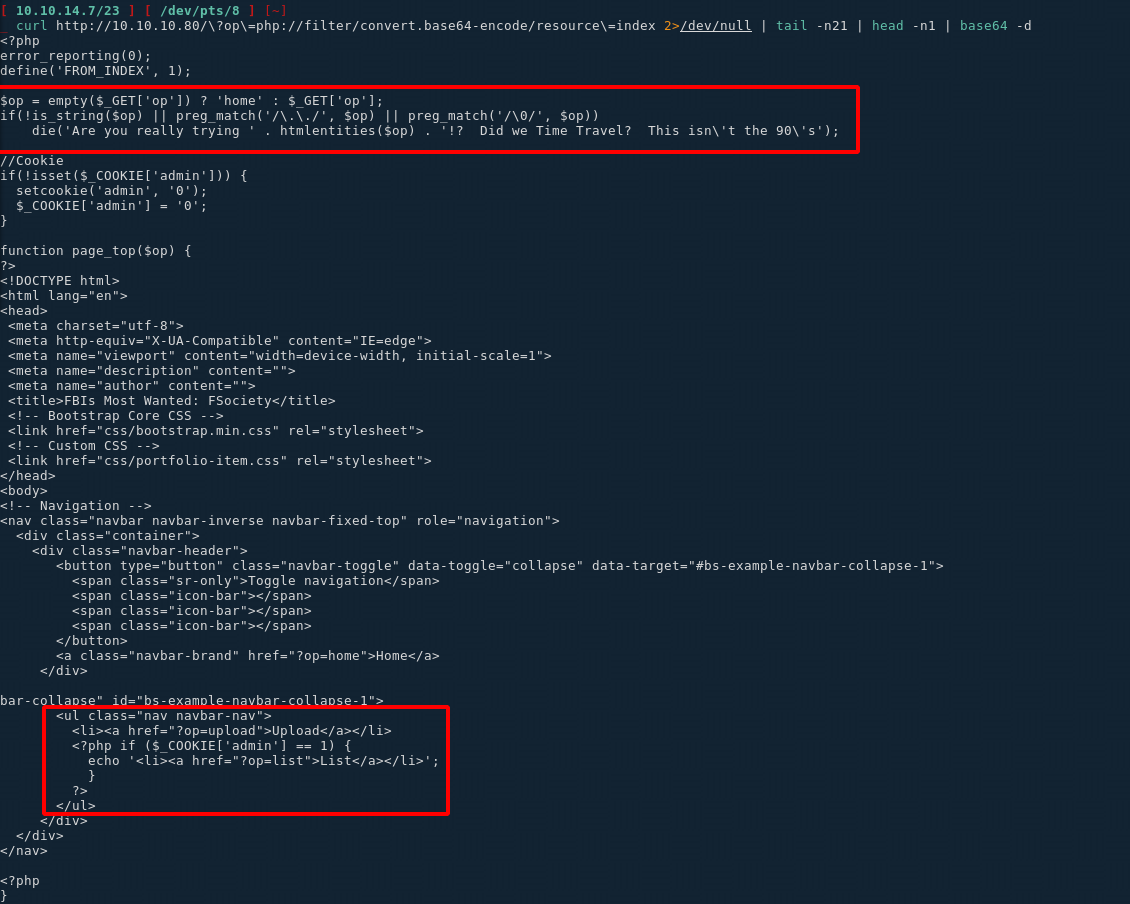Click the button navbar-toggle line
This screenshot has height=904, width=1130.
tap(500, 567)
